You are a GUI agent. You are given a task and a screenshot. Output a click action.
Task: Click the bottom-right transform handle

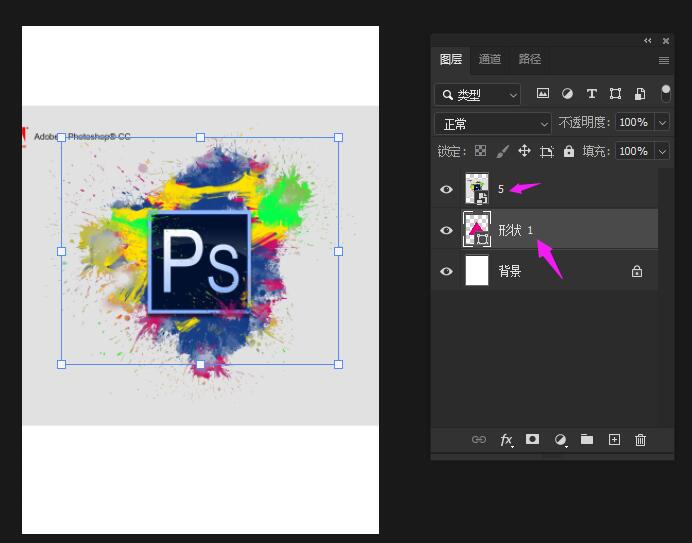tap(338, 364)
